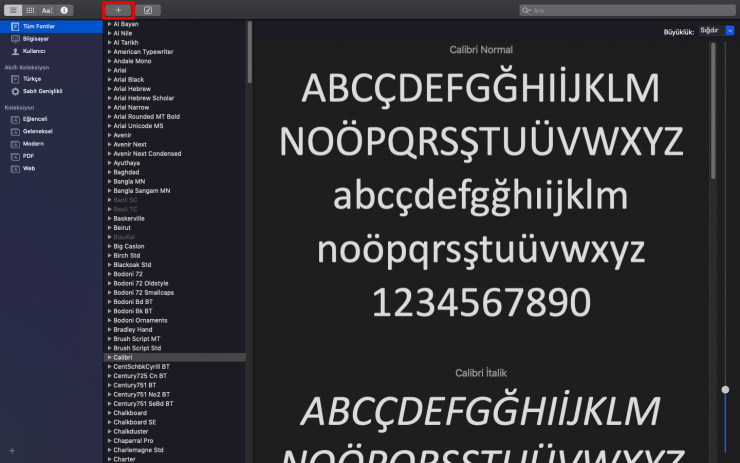Show font information view

click(64, 10)
